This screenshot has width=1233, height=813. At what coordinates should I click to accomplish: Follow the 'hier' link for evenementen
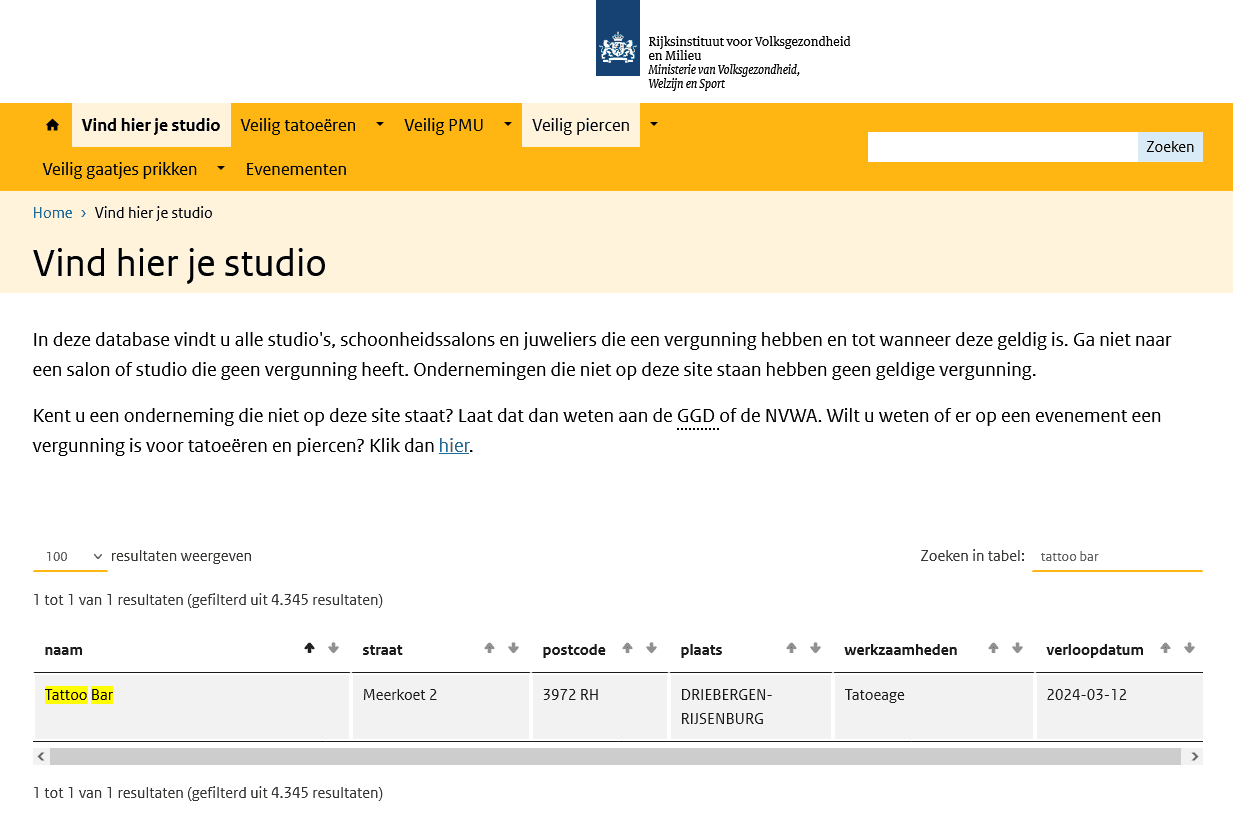click(x=453, y=446)
